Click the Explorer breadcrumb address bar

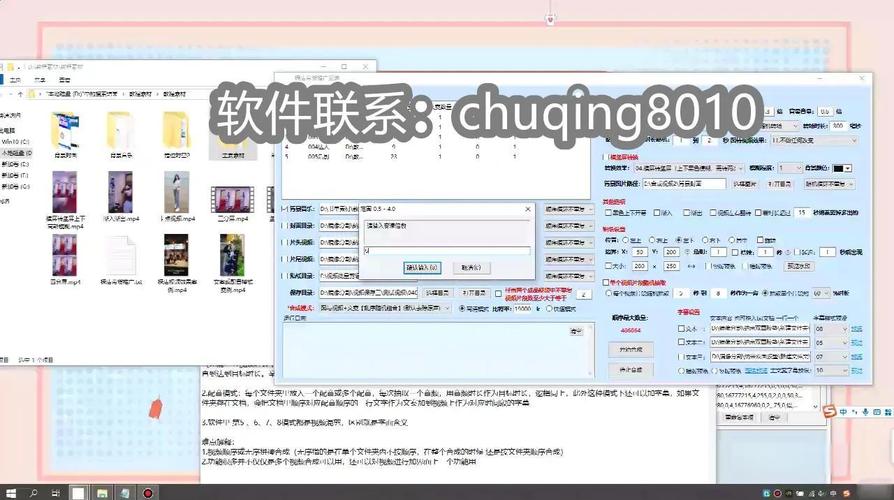(x=120, y=94)
